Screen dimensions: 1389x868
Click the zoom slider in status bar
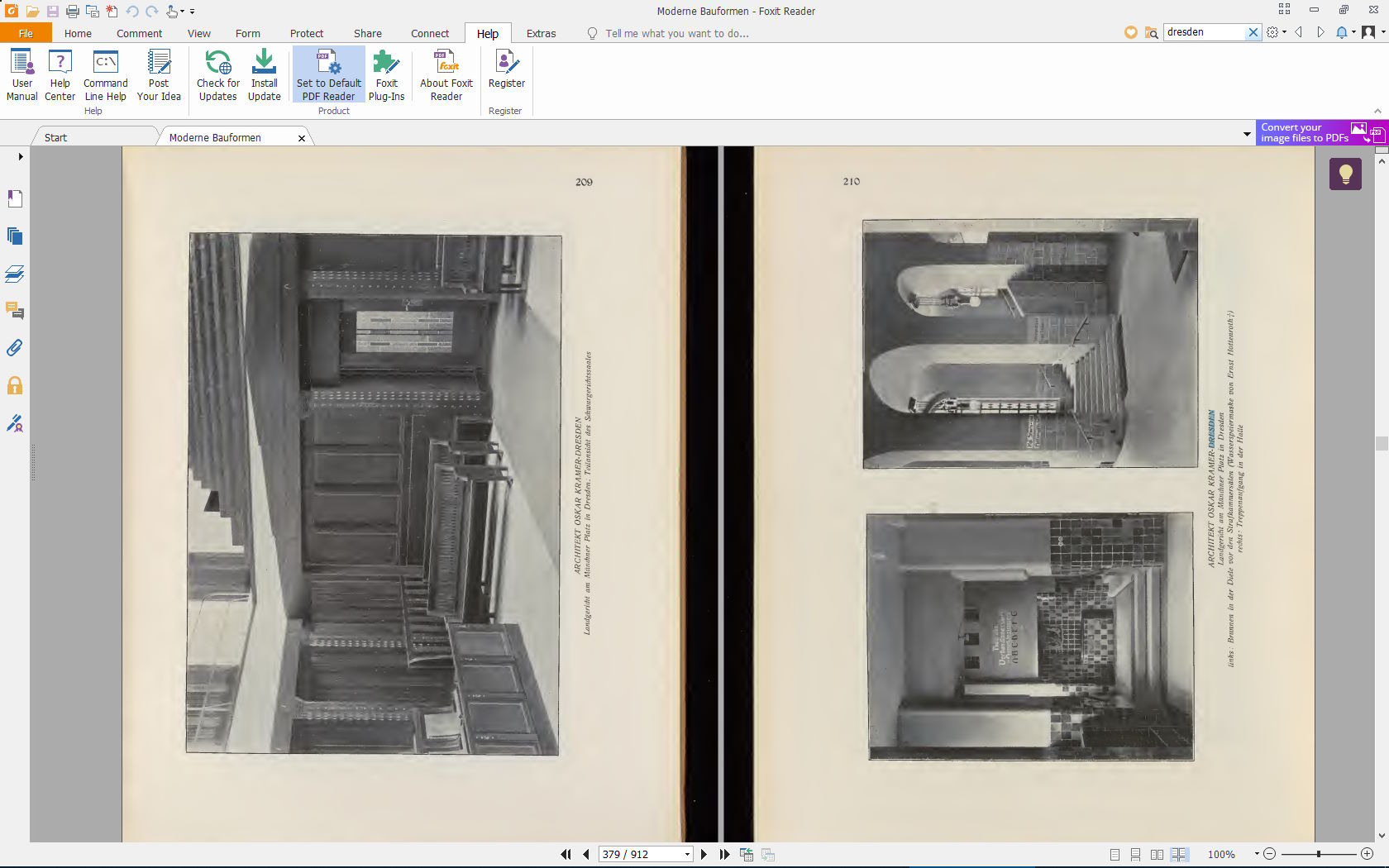click(1318, 854)
